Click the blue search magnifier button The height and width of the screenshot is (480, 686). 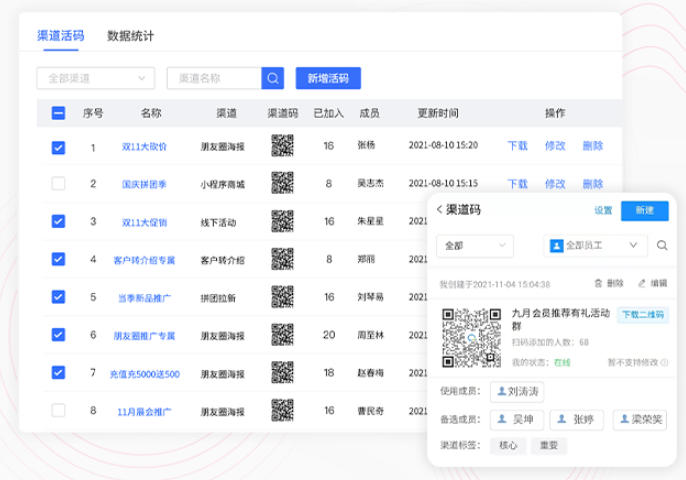[x=273, y=78]
